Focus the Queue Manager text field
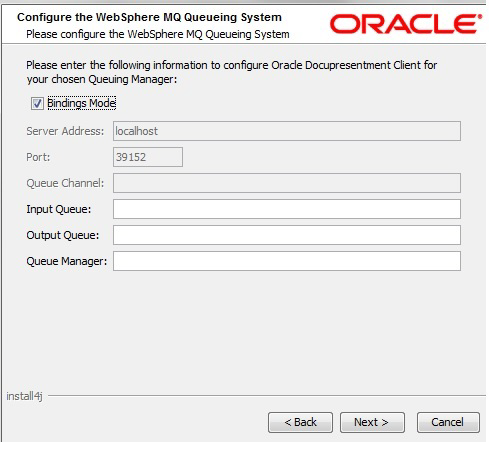 coord(287,261)
